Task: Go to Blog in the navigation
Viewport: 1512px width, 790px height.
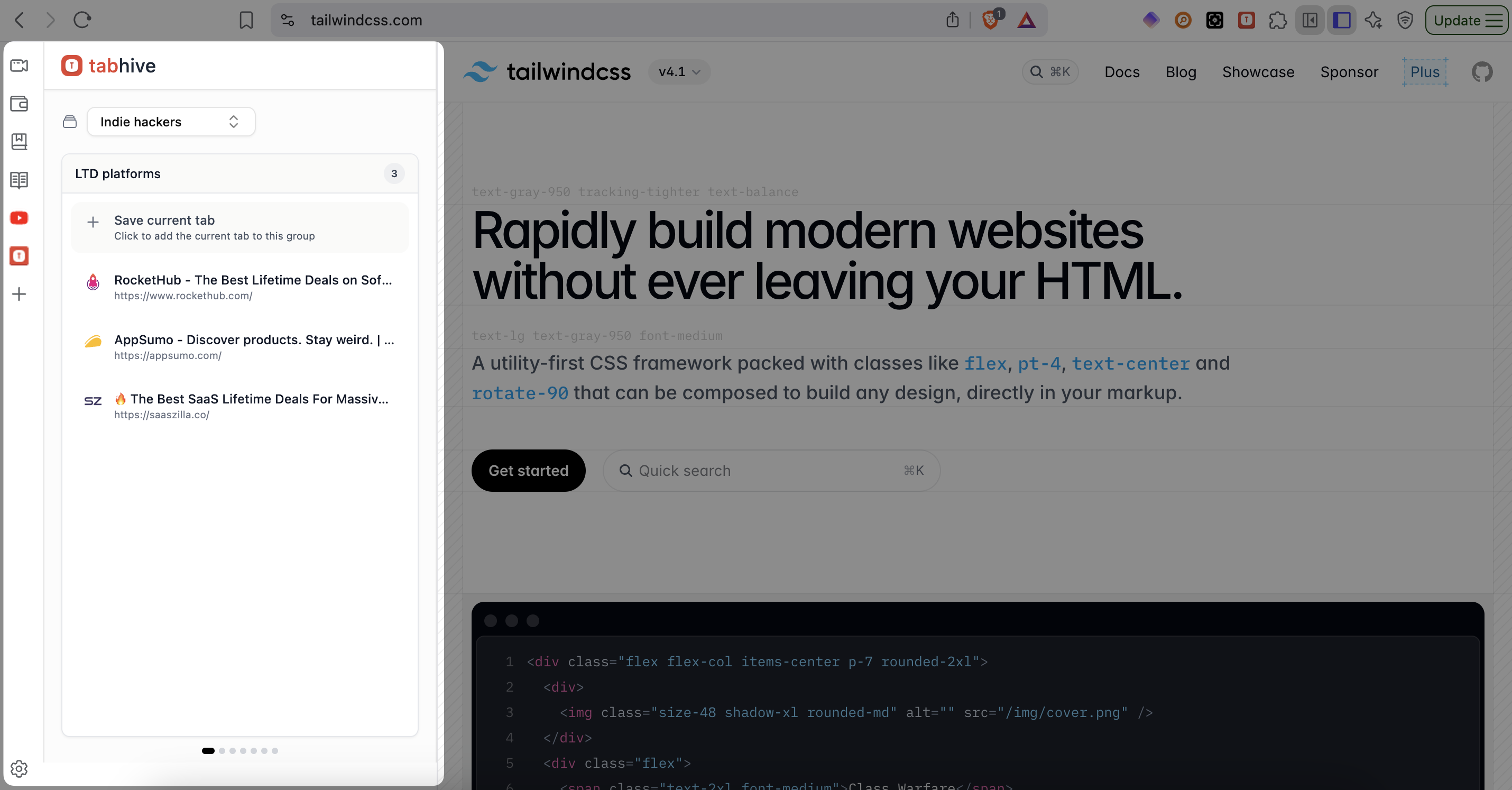Action: 1181,71
